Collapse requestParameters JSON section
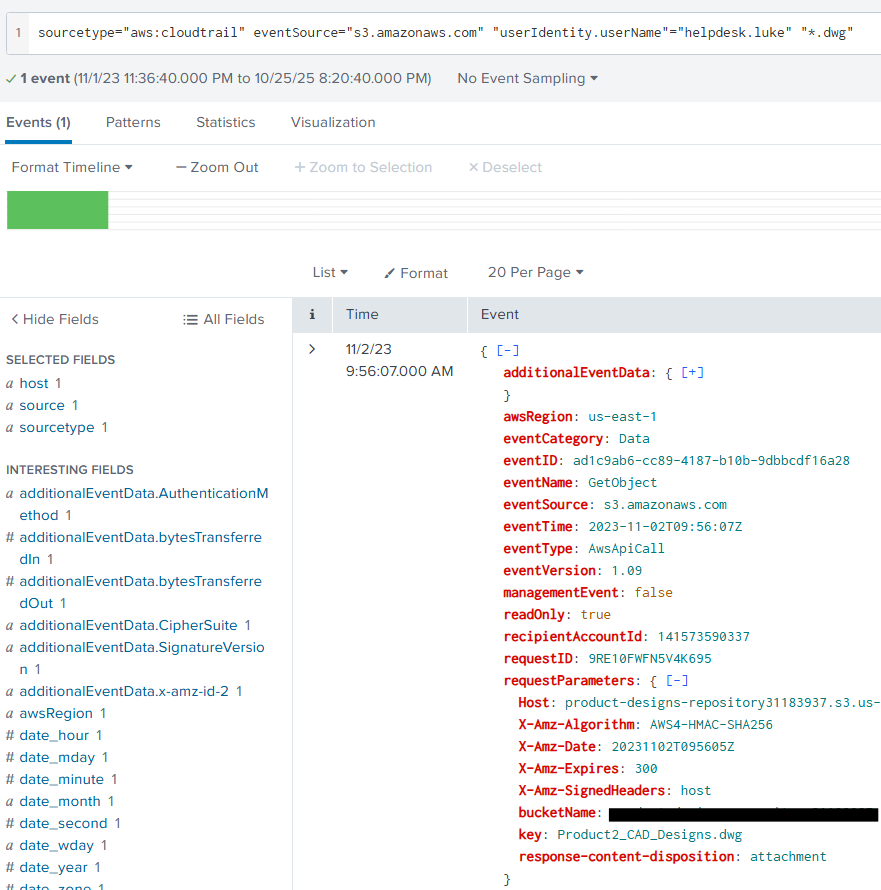881x890 pixels. pos(677,680)
